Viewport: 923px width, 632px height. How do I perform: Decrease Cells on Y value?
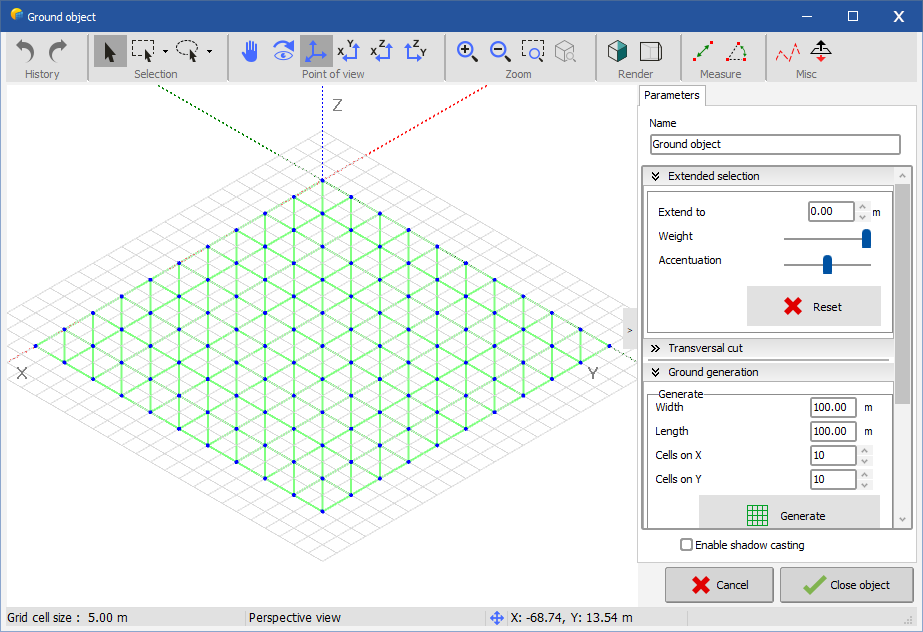pyautogui.click(x=865, y=485)
